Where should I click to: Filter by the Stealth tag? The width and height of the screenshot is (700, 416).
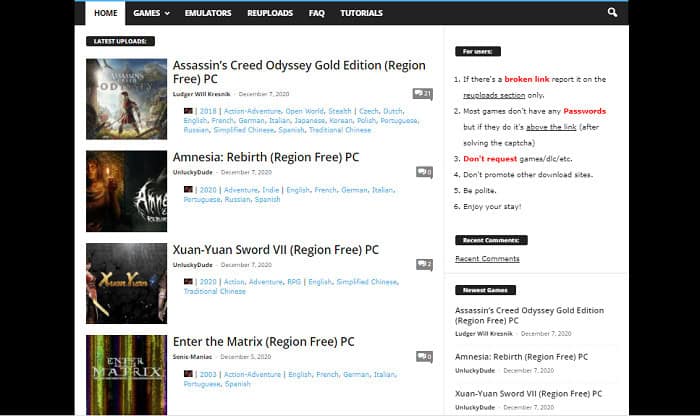(340, 111)
